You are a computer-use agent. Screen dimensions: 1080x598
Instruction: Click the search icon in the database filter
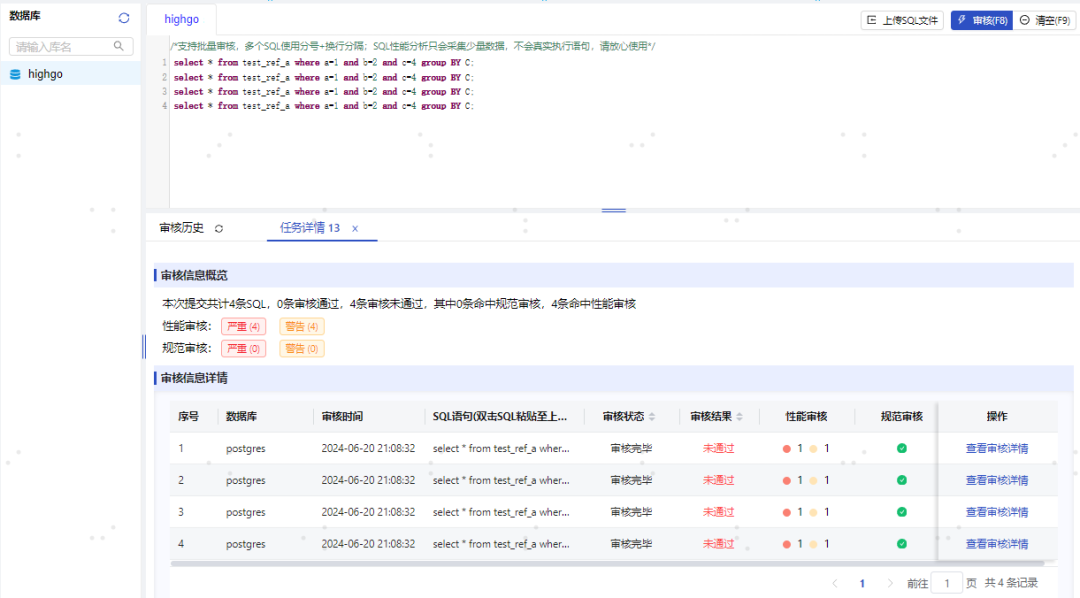click(118, 46)
